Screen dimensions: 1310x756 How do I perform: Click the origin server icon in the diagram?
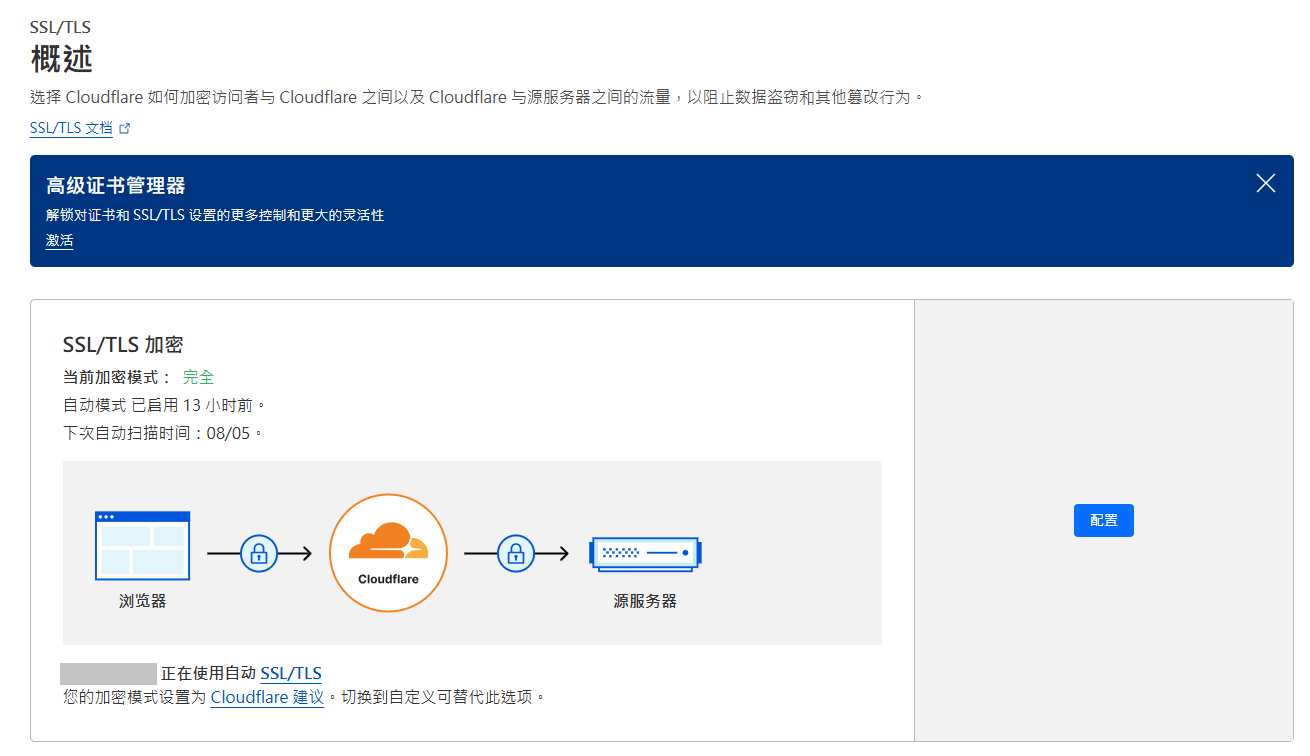[x=645, y=552]
